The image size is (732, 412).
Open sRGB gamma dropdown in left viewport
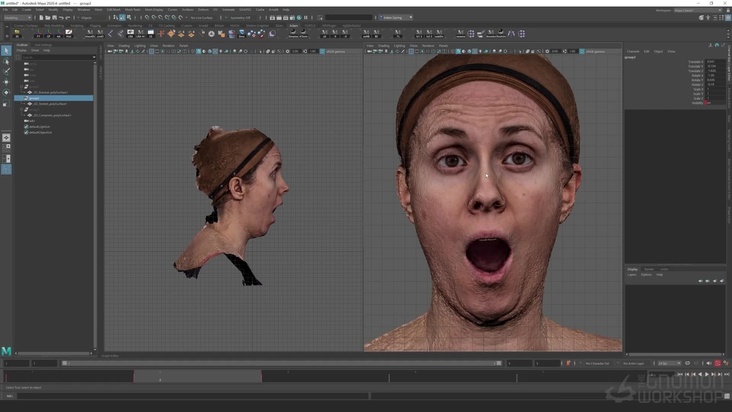click(344, 51)
